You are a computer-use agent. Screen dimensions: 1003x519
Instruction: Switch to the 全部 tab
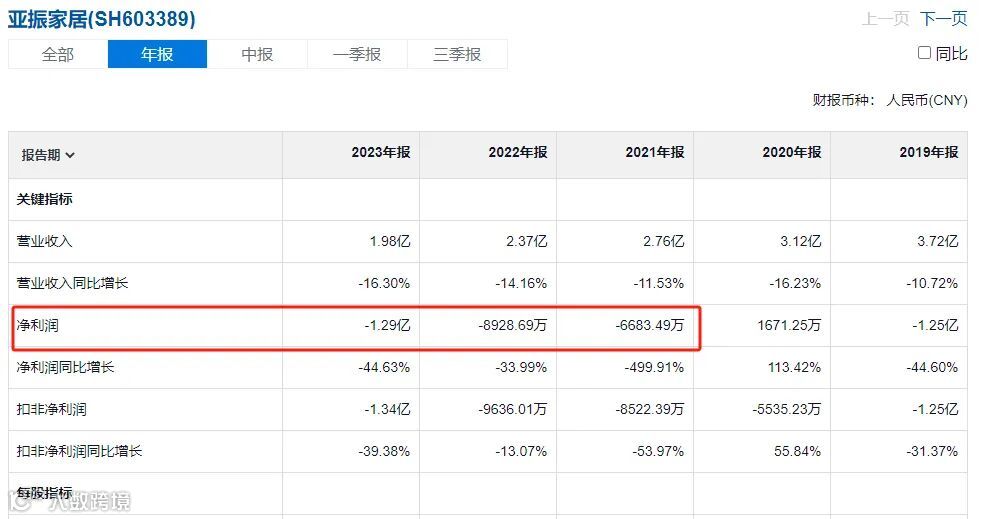click(x=58, y=54)
